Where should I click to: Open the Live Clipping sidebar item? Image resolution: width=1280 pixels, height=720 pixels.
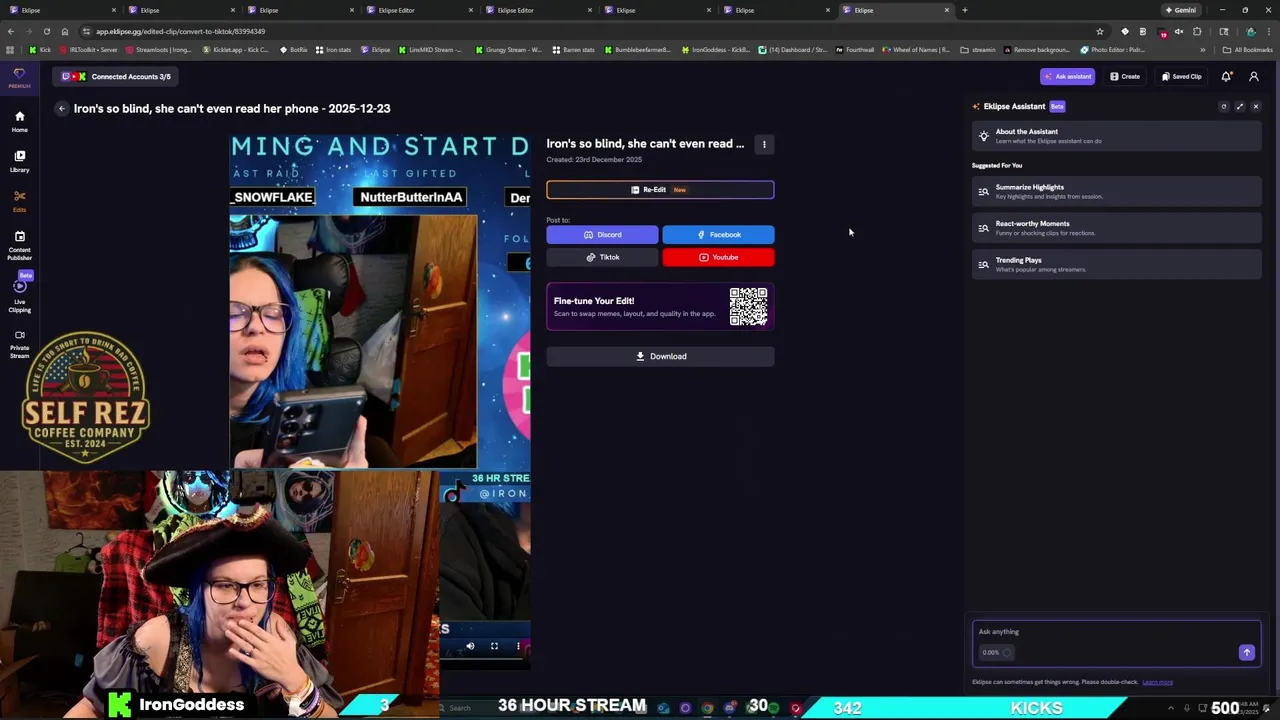click(19, 297)
